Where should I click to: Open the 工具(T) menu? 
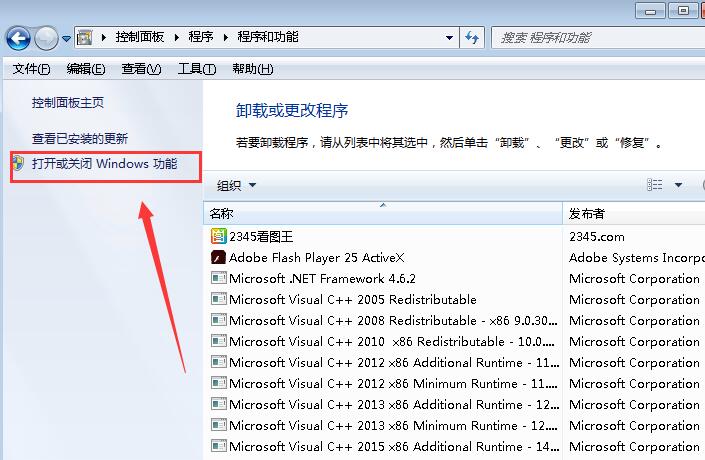[196, 69]
